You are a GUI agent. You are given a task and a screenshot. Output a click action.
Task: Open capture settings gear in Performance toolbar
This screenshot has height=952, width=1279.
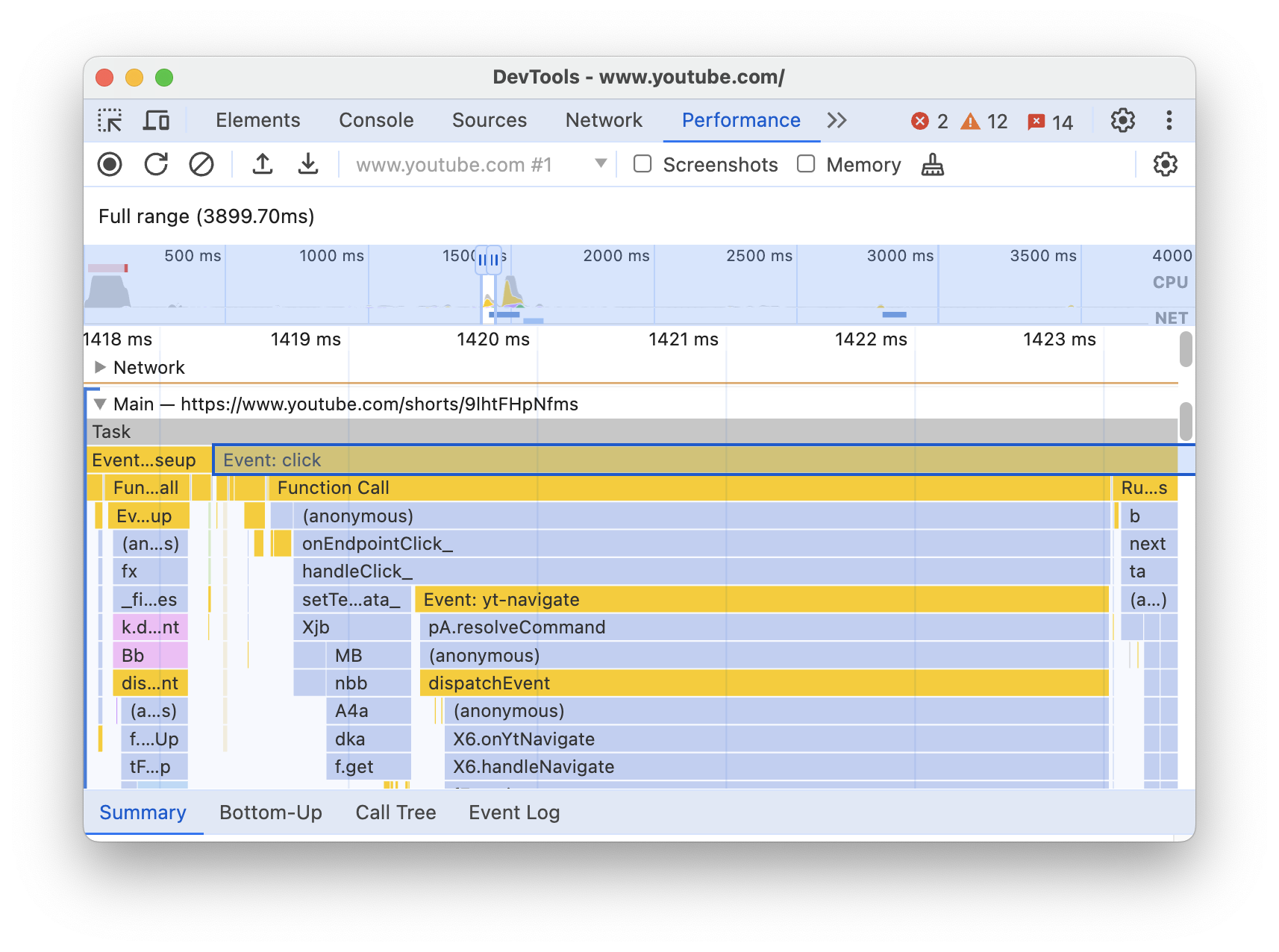[x=1165, y=165]
